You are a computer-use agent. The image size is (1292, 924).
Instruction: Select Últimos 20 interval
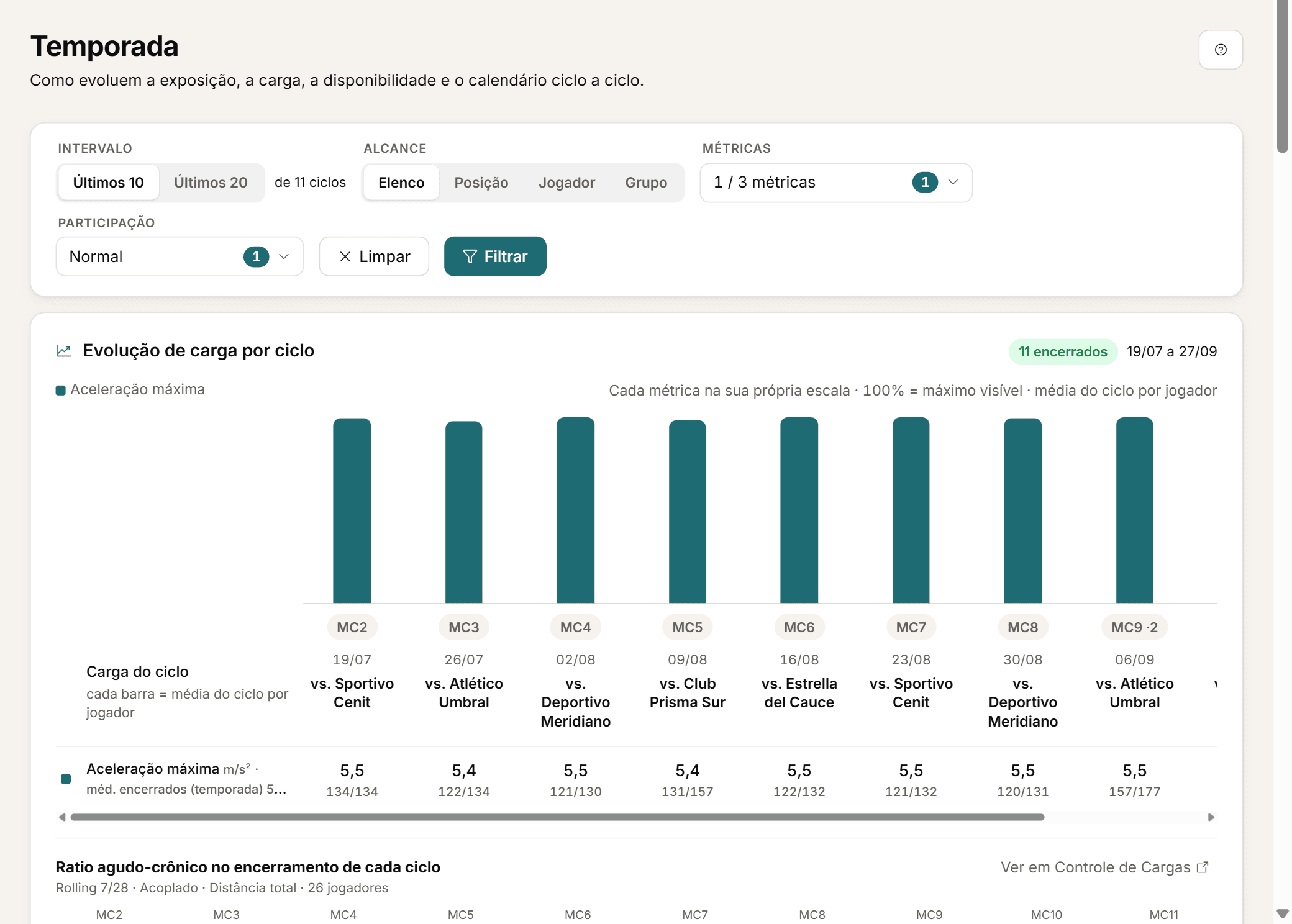[x=211, y=183]
